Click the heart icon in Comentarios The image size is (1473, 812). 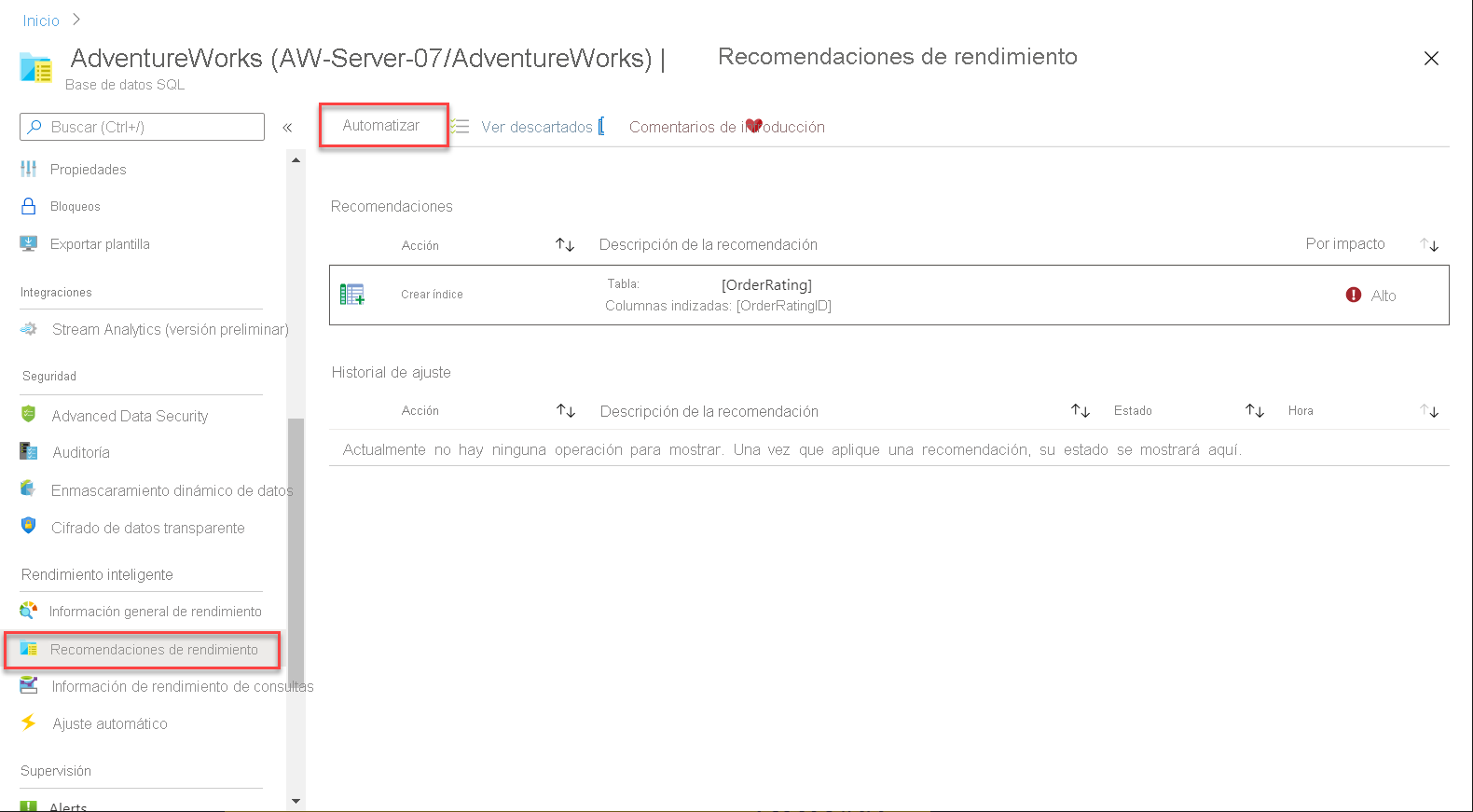(754, 126)
